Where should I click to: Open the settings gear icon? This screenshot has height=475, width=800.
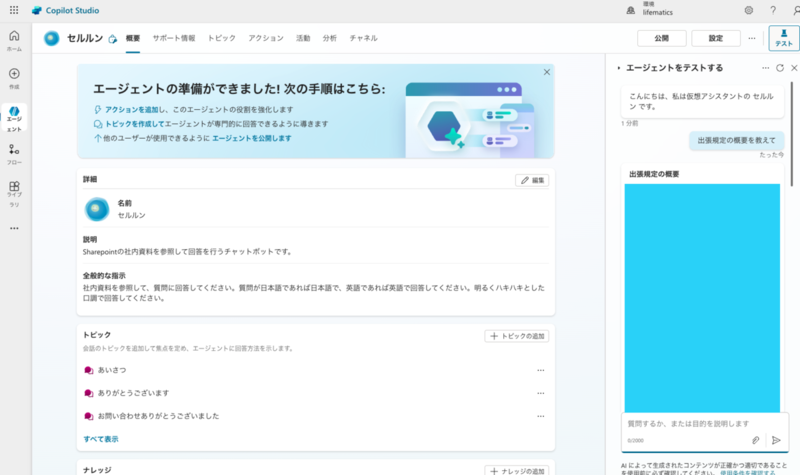(x=748, y=10)
